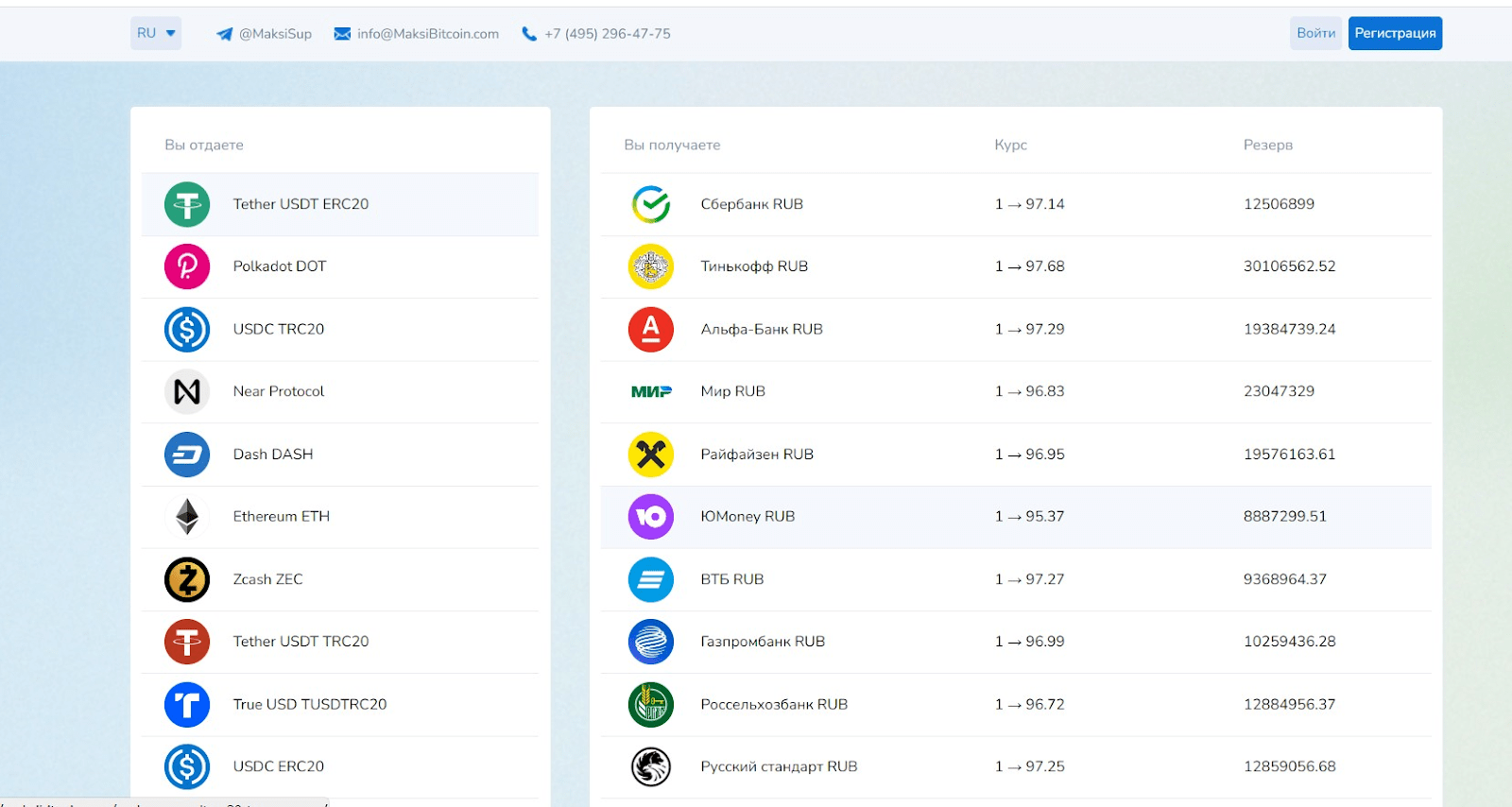
Task: Select Dash DASH in give list
Action: click(x=340, y=455)
